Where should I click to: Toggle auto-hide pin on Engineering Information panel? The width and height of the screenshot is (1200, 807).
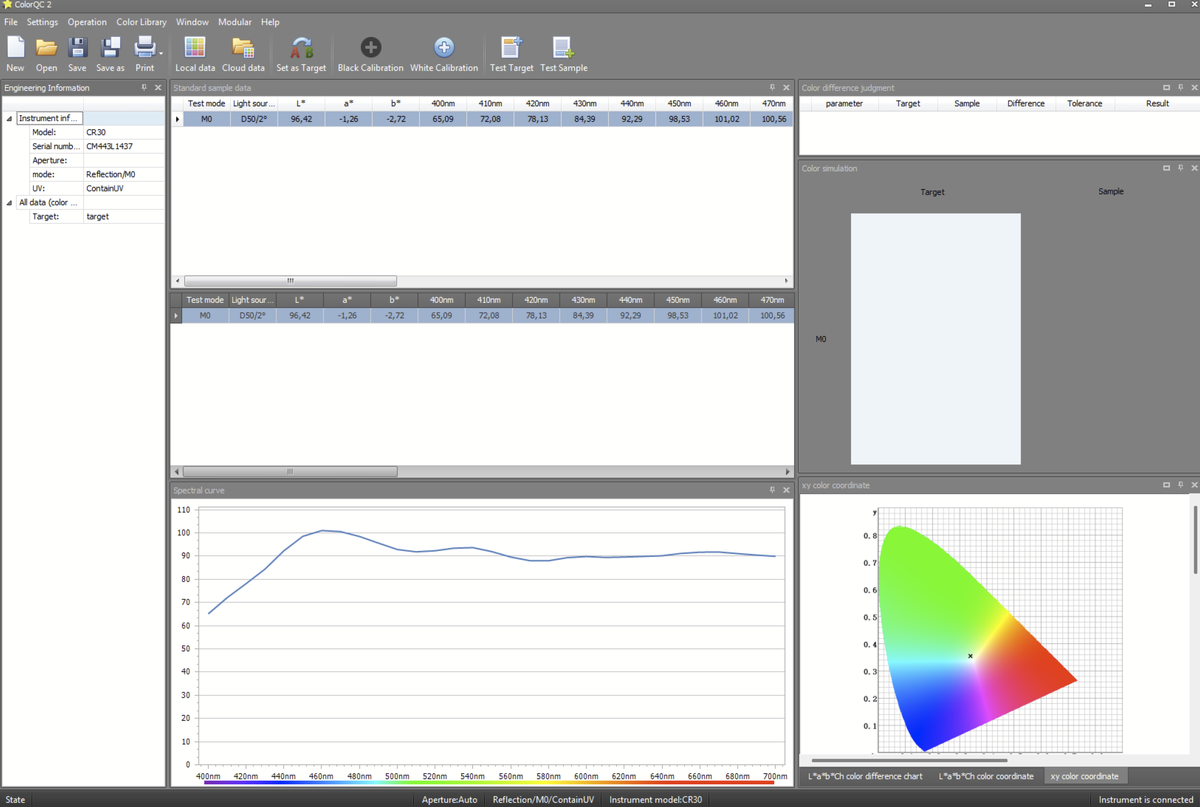click(x=144, y=88)
